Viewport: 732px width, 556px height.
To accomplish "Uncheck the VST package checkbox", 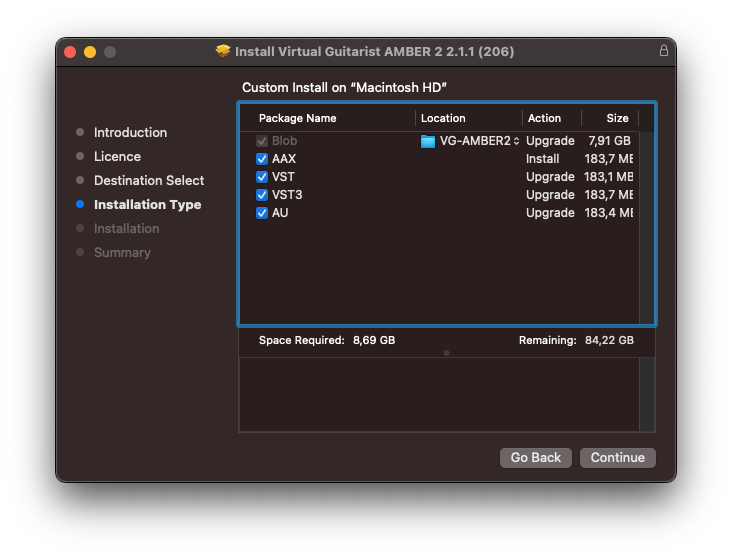I will [x=262, y=177].
